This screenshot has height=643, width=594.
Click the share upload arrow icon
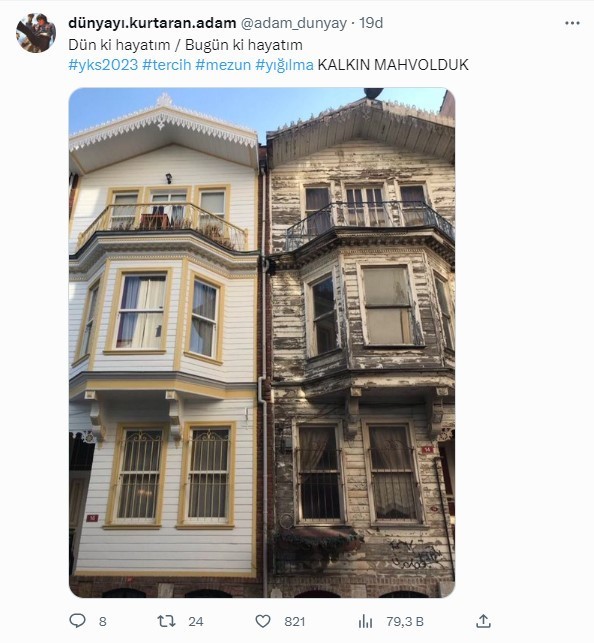click(483, 621)
